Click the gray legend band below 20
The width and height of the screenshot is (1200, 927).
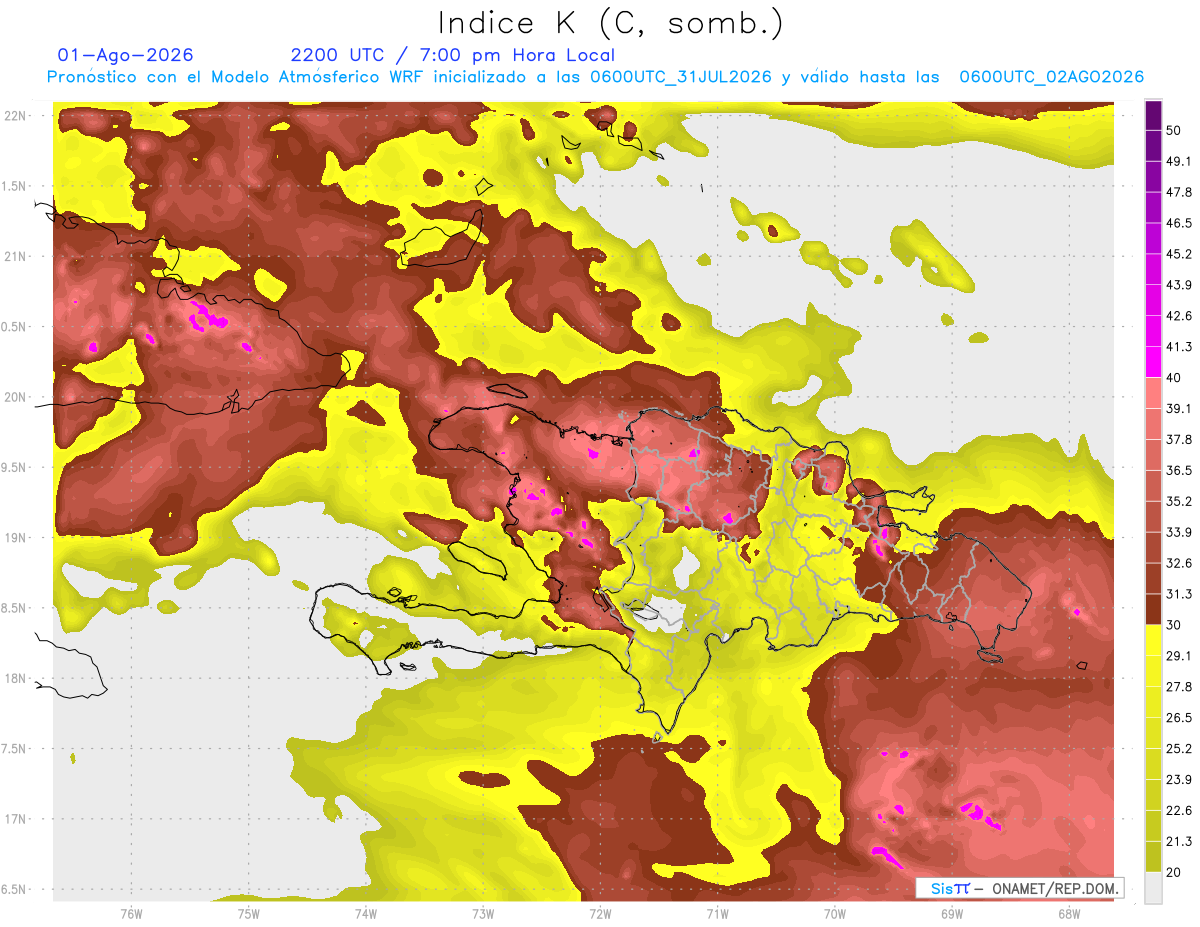click(1153, 888)
